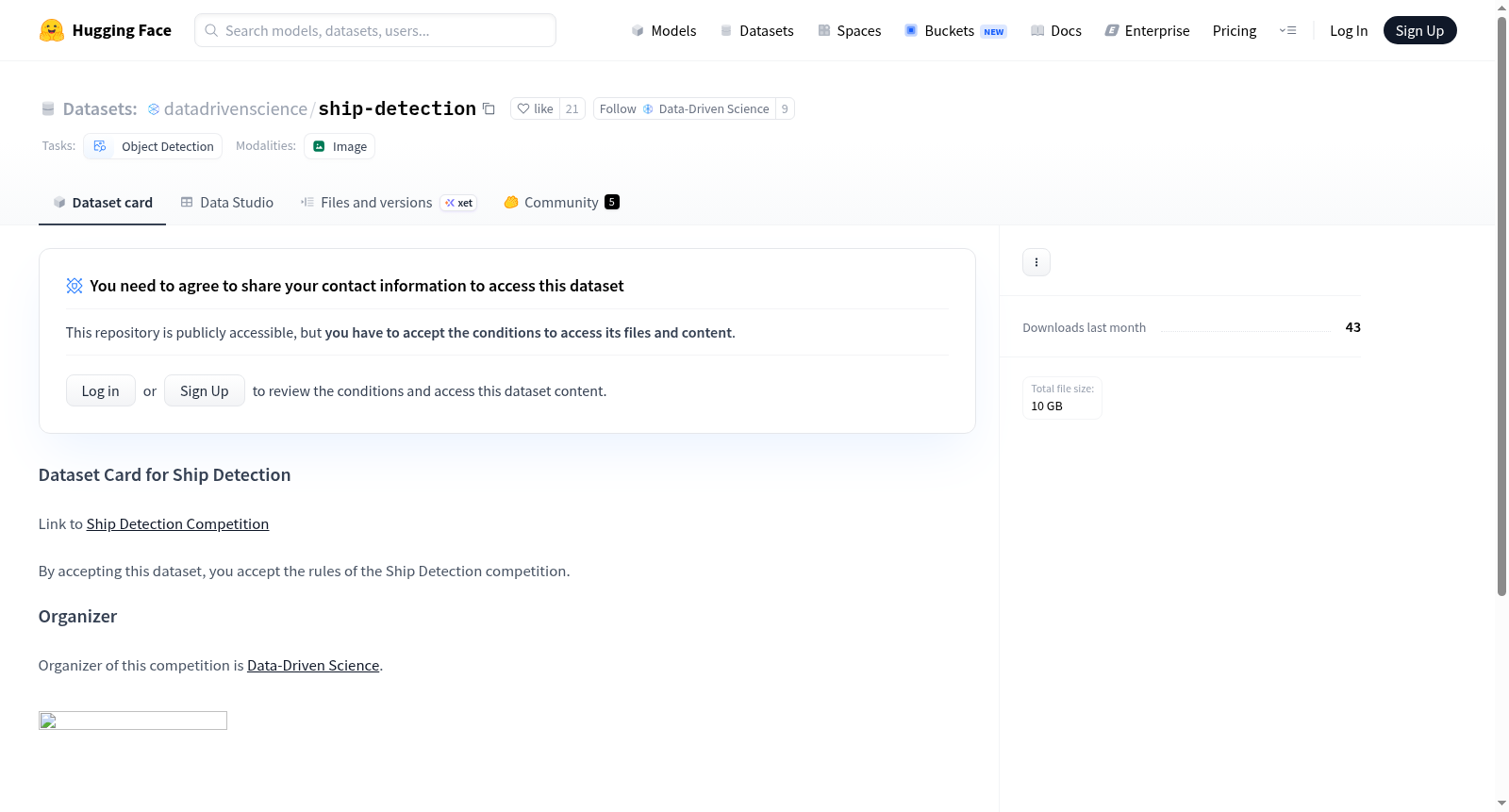The image size is (1509, 812).
Task: Click the Log In link in header
Action: 1349,30
